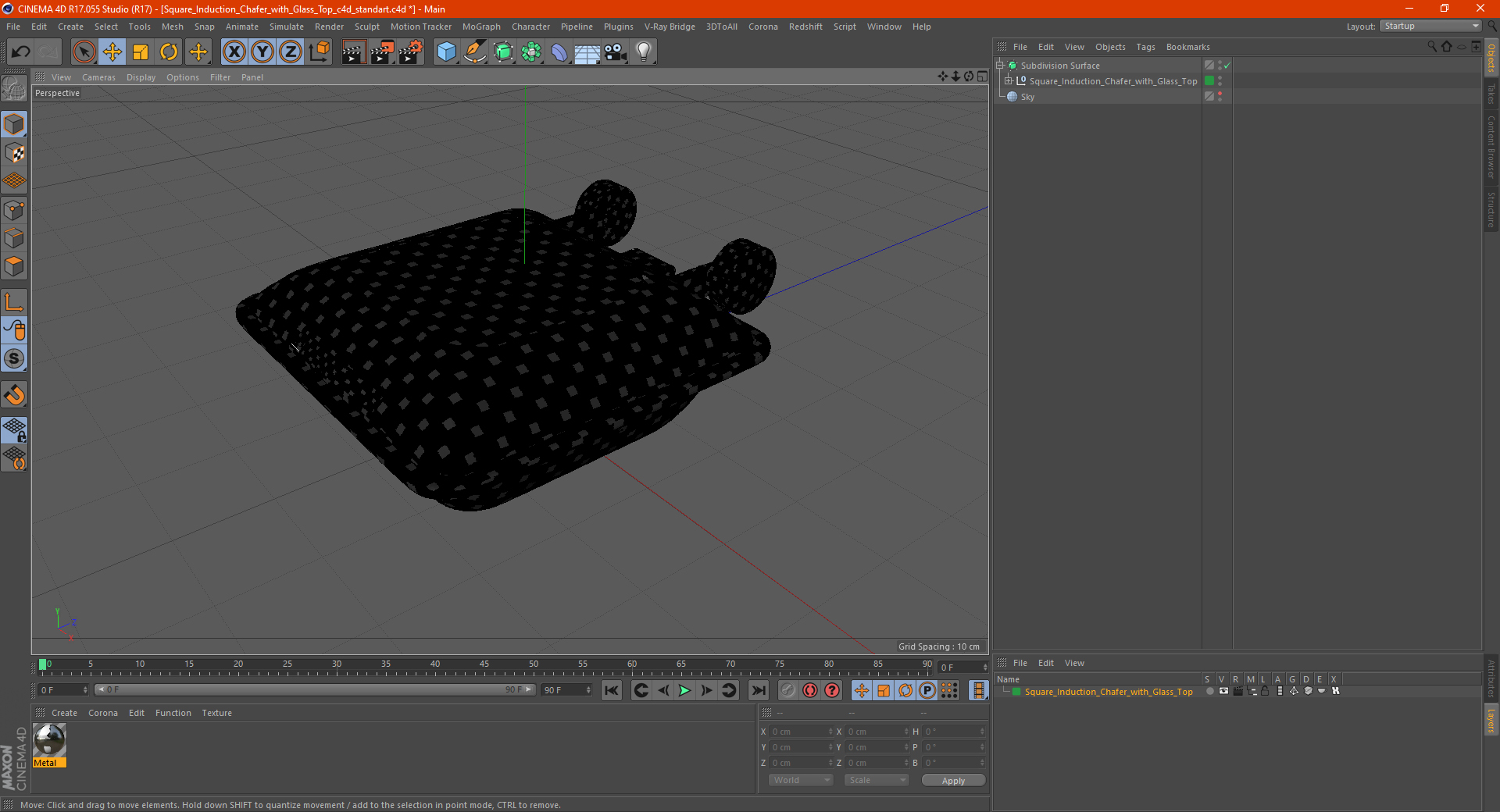Add a Light object with the bulb icon
This screenshot has width=1500, height=812.
643,52
